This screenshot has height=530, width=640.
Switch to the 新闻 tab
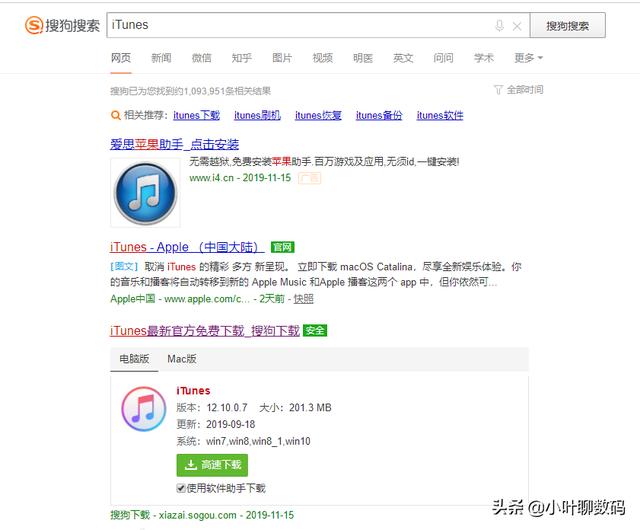(x=161, y=58)
